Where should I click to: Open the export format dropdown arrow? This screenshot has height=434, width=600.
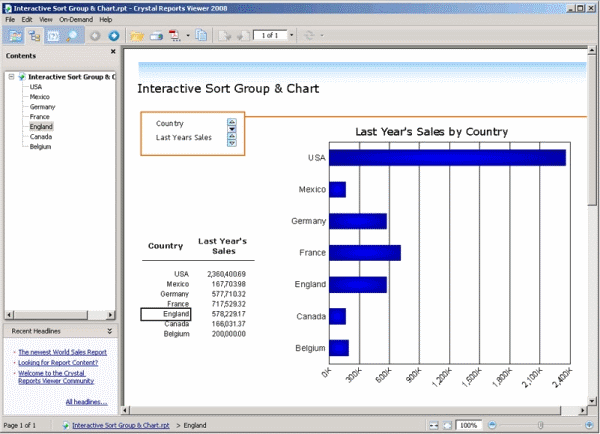coord(186,36)
